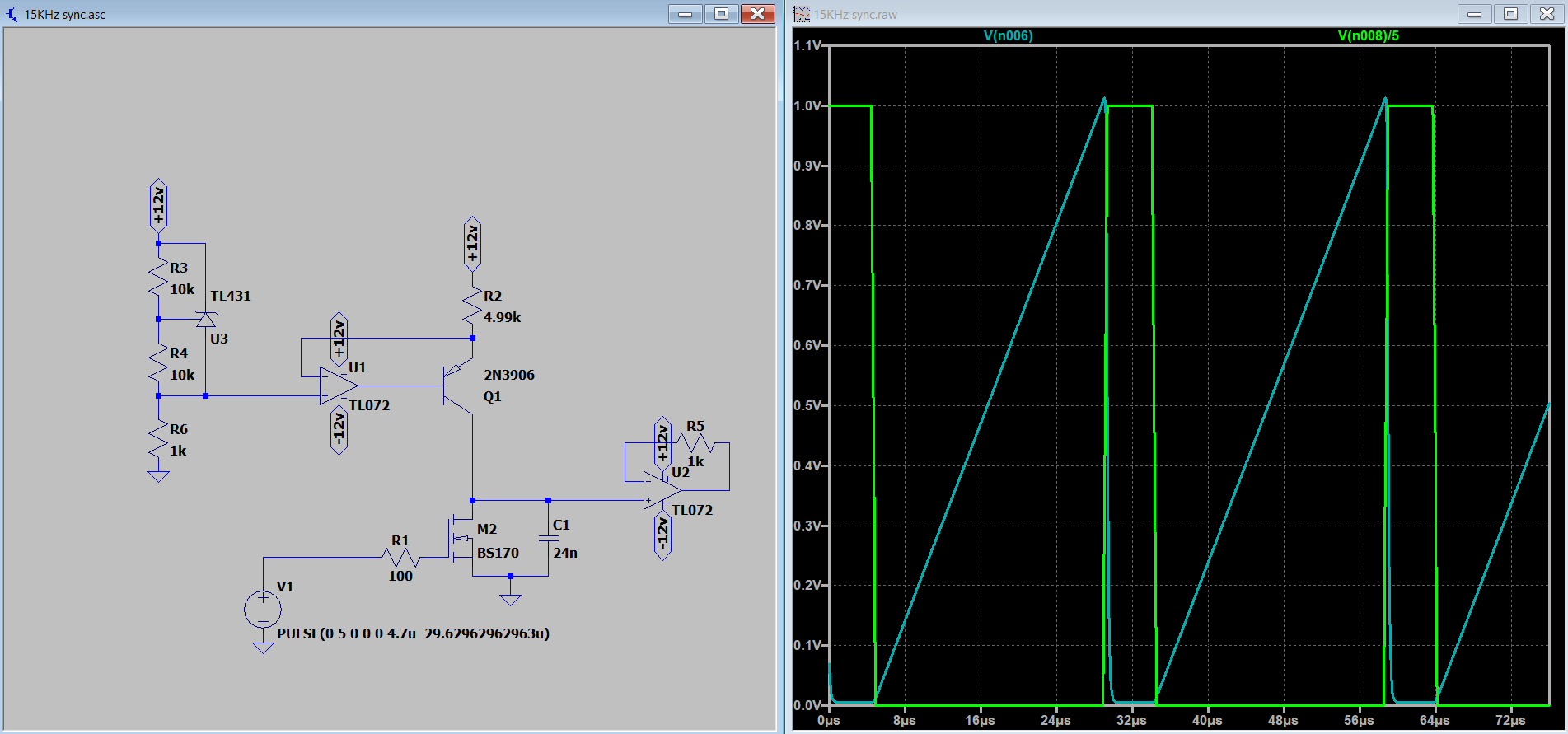The height and width of the screenshot is (734, 1568).
Task: Select the U1 TL072 op-amp symbol
Action: (339, 386)
